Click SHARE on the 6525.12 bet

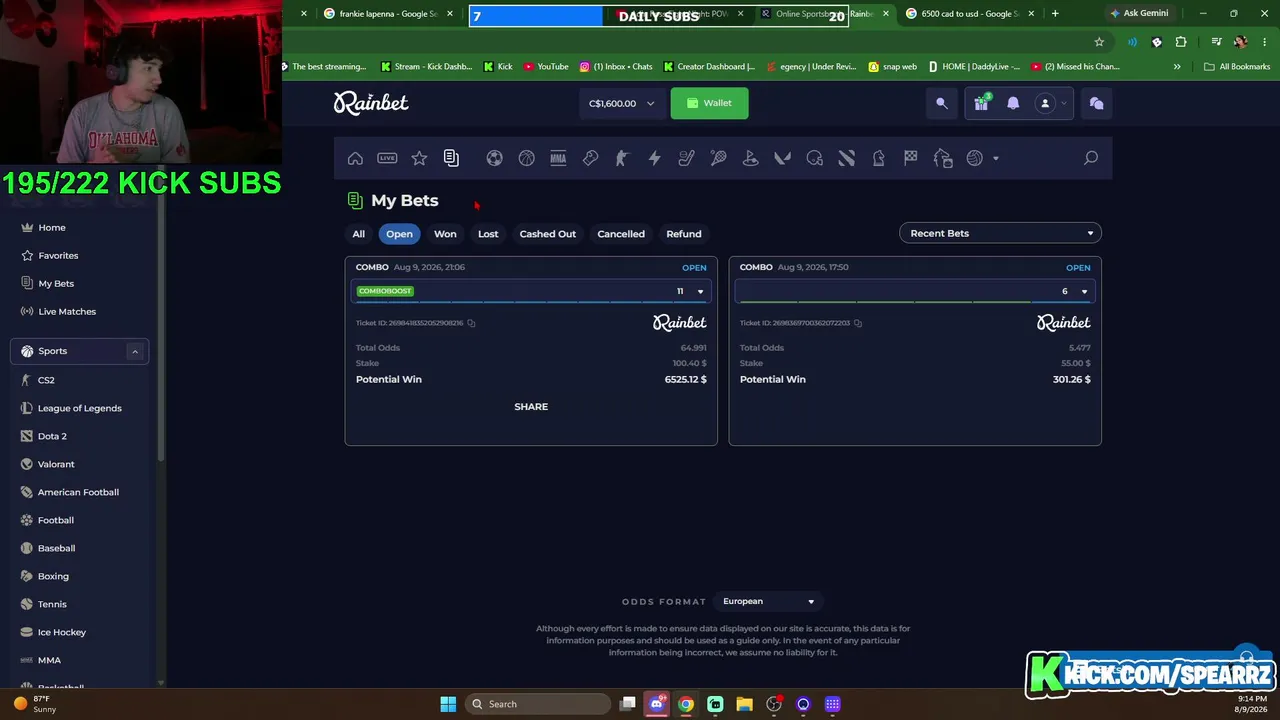pos(531,407)
